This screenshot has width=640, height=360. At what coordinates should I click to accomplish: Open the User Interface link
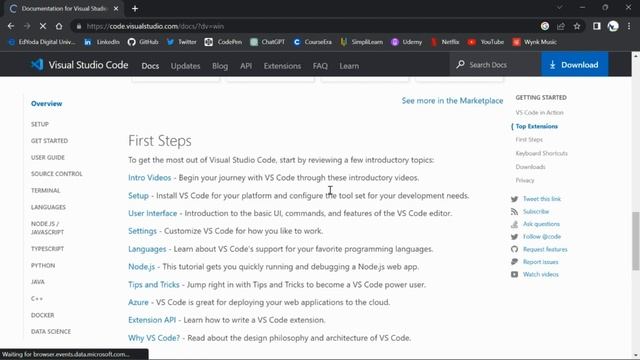(153, 213)
